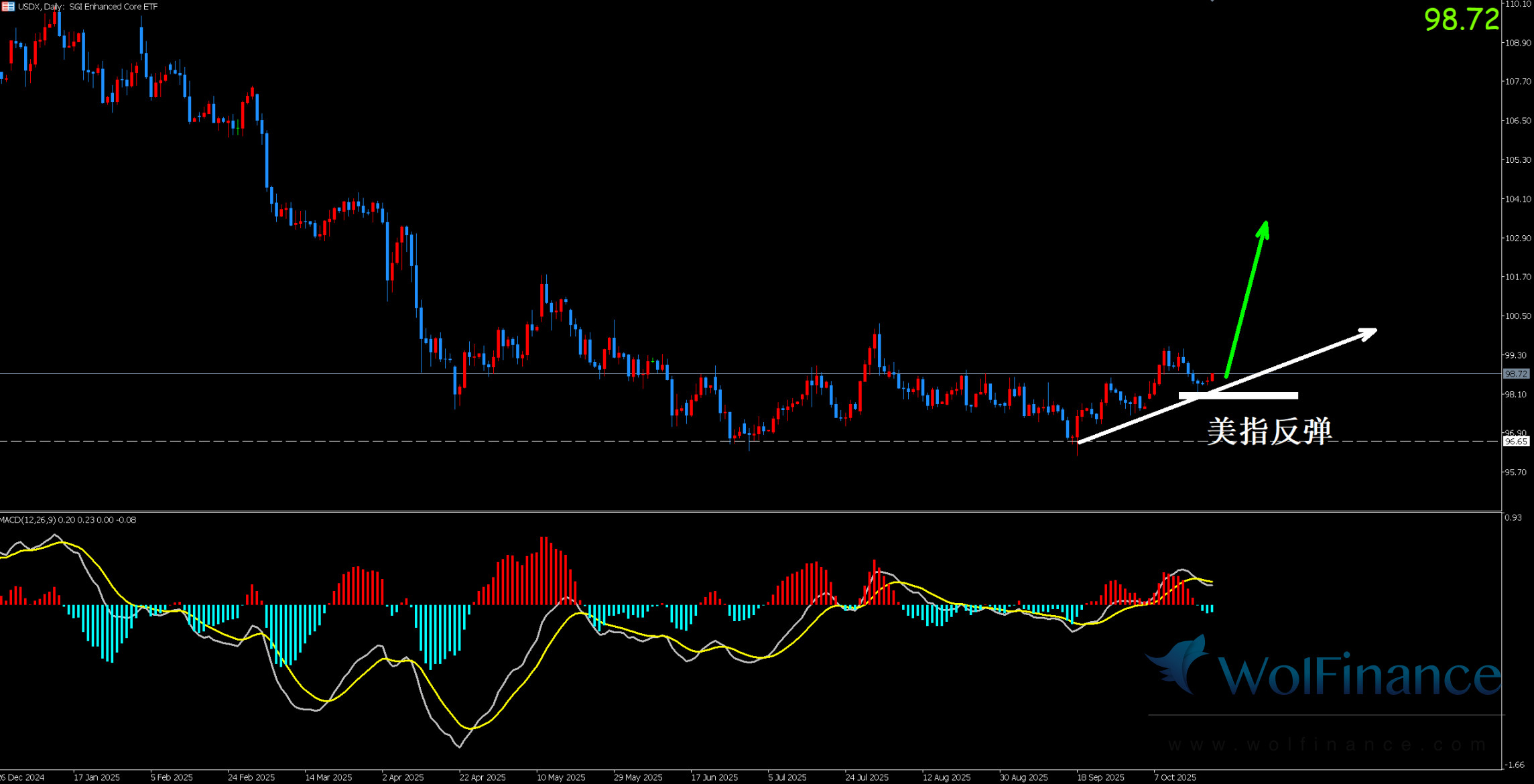Click the green upward arrow drawing
The width and height of the screenshot is (1534, 784).
click(x=1247, y=295)
